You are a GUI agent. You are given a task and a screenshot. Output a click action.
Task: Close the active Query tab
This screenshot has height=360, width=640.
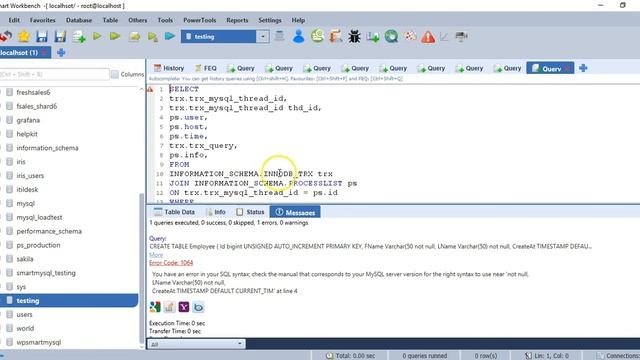click(567, 69)
